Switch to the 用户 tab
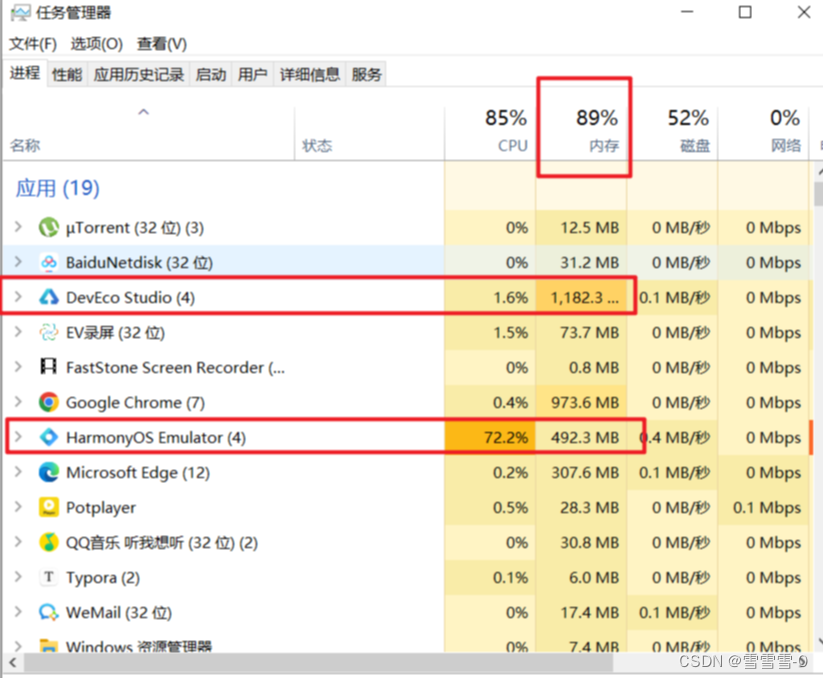This screenshot has width=823, height=678. (252, 75)
